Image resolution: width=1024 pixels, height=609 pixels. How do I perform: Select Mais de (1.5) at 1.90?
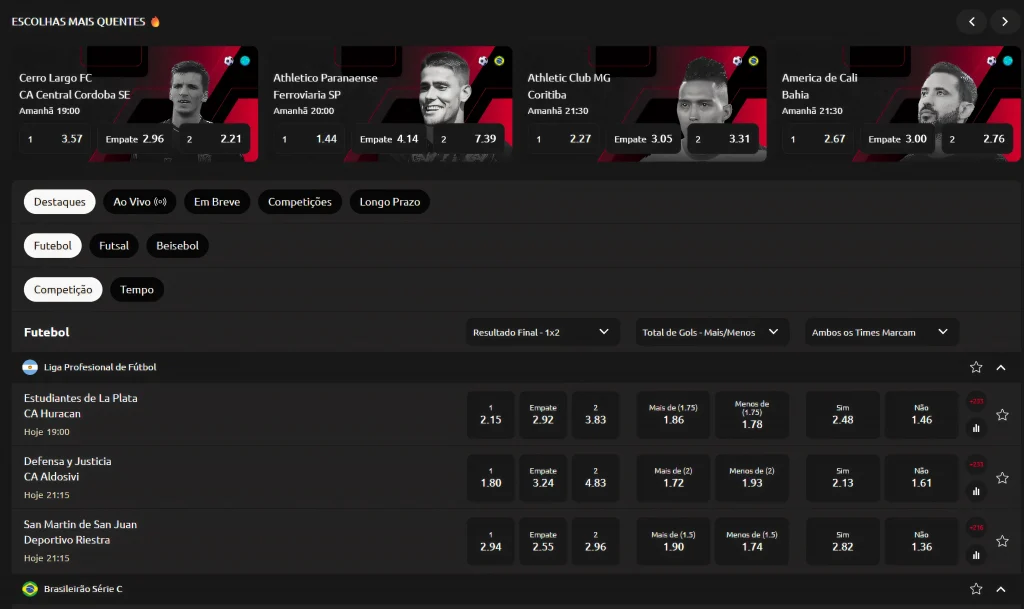click(673, 542)
